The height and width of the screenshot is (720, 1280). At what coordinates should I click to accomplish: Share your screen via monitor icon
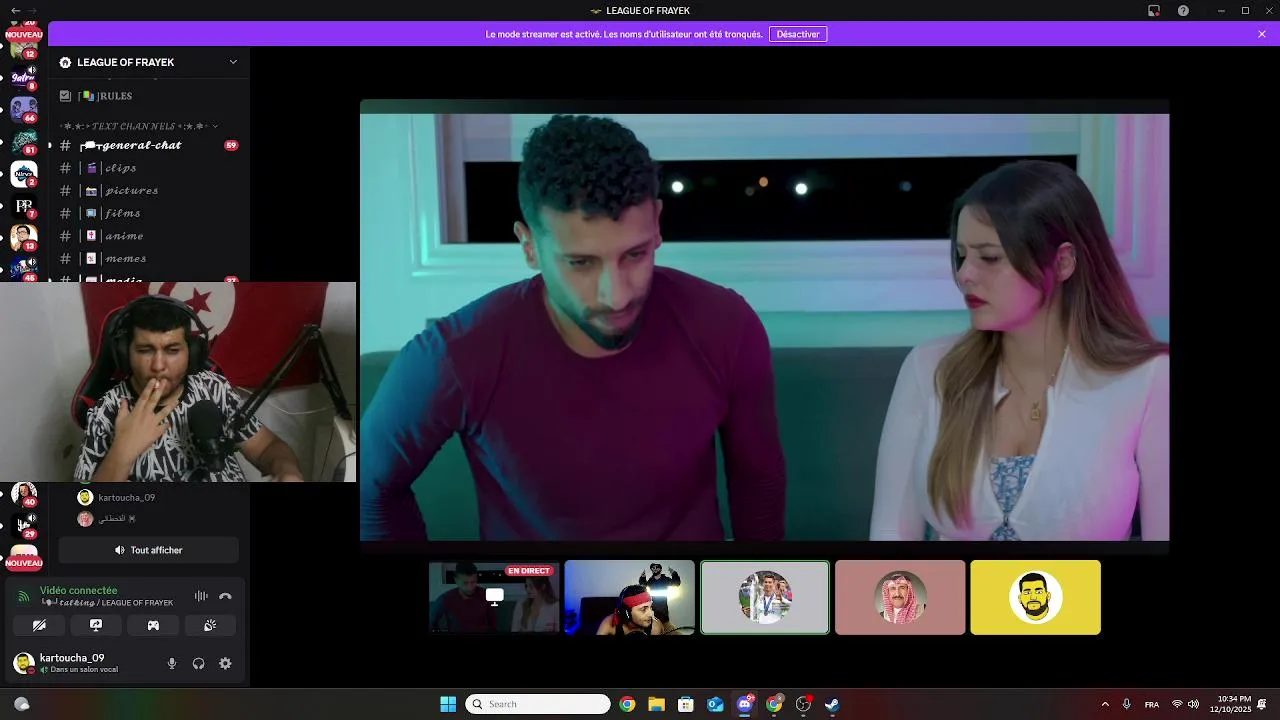pyautogui.click(x=96, y=625)
